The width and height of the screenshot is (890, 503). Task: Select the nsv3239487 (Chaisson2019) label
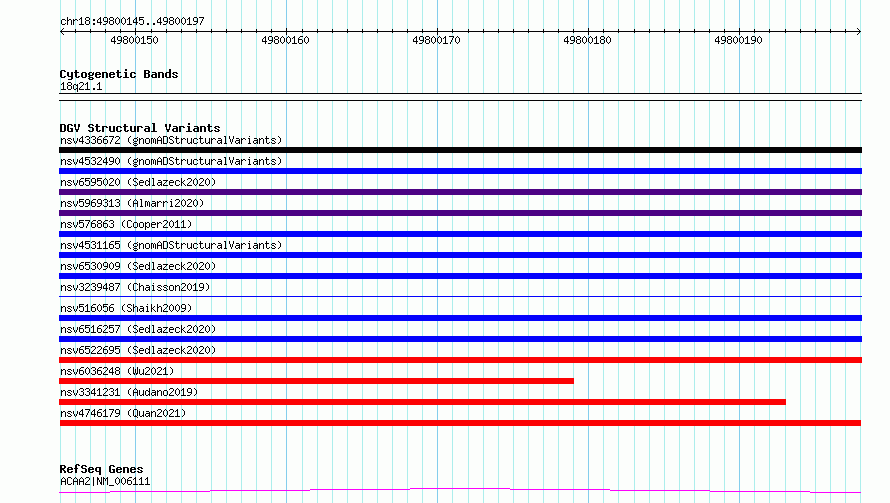tap(135, 287)
